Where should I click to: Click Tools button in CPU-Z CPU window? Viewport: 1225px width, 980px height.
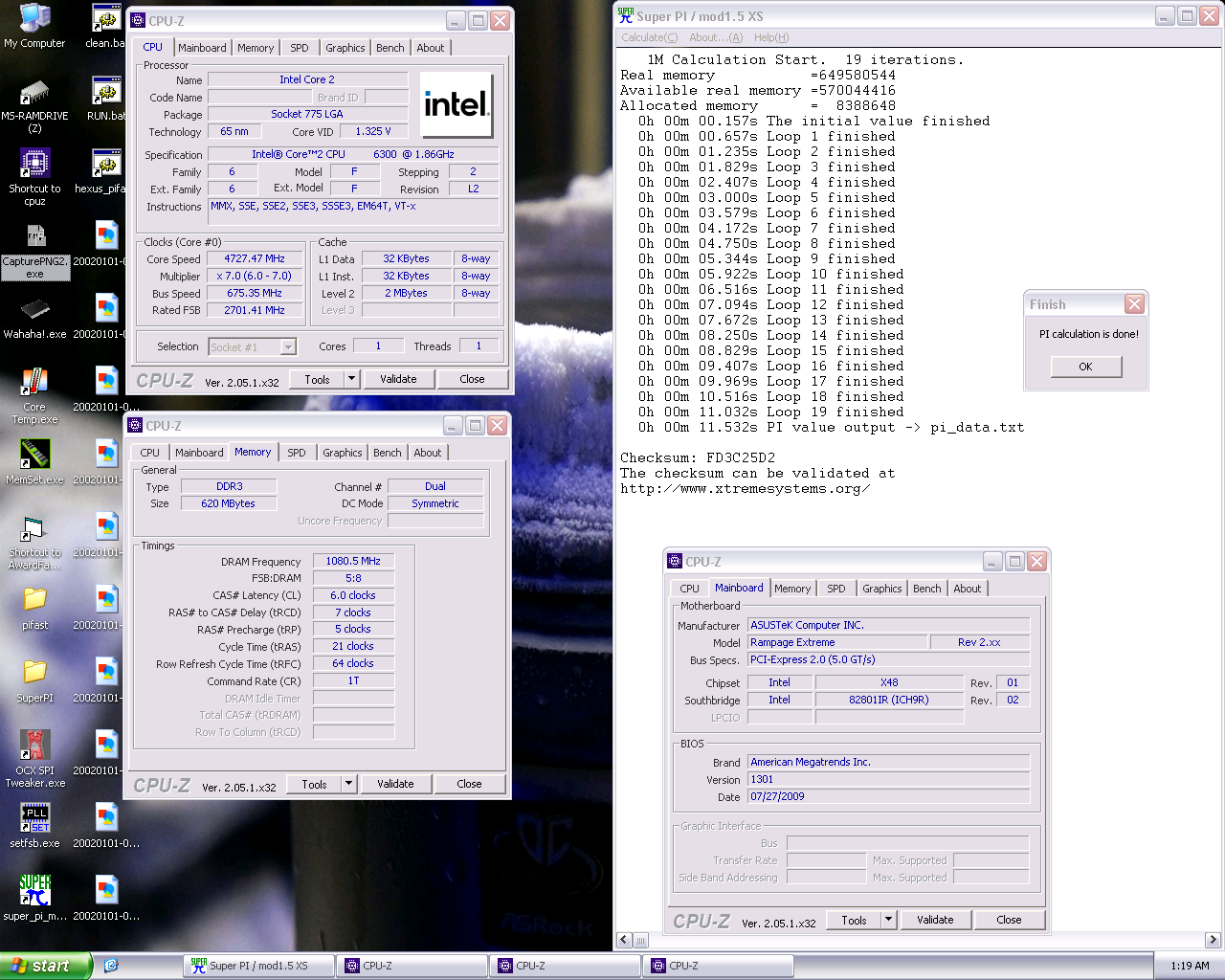click(x=317, y=379)
